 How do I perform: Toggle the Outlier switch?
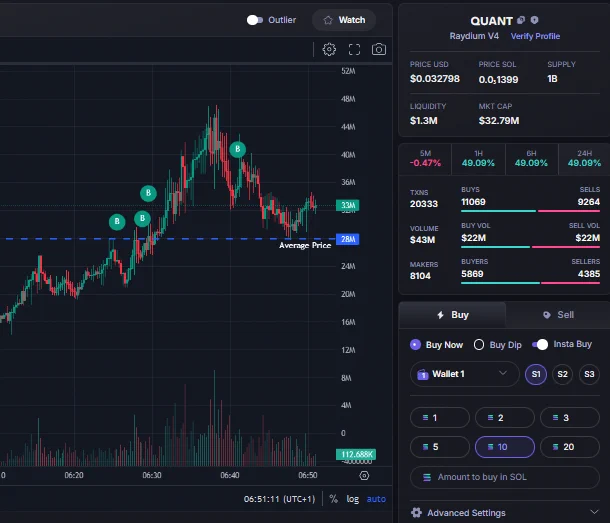(x=255, y=20)
